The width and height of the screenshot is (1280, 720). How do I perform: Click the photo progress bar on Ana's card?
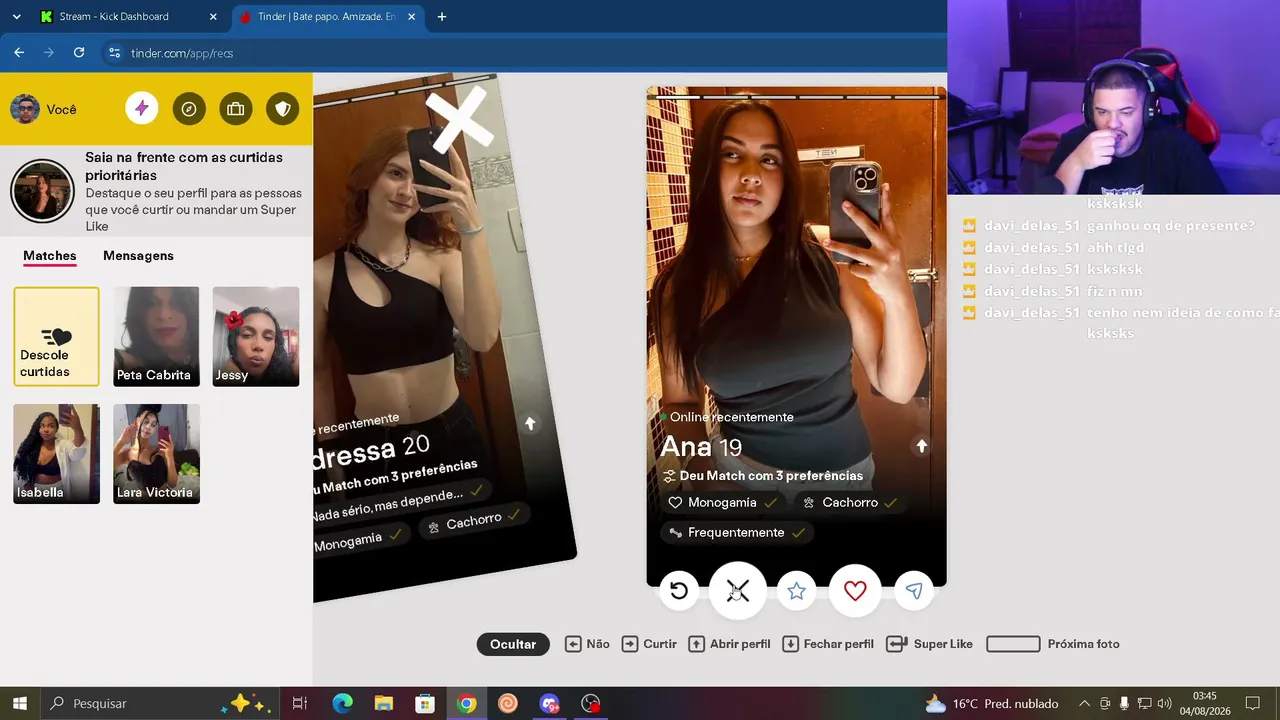click(x=796, y=97)
